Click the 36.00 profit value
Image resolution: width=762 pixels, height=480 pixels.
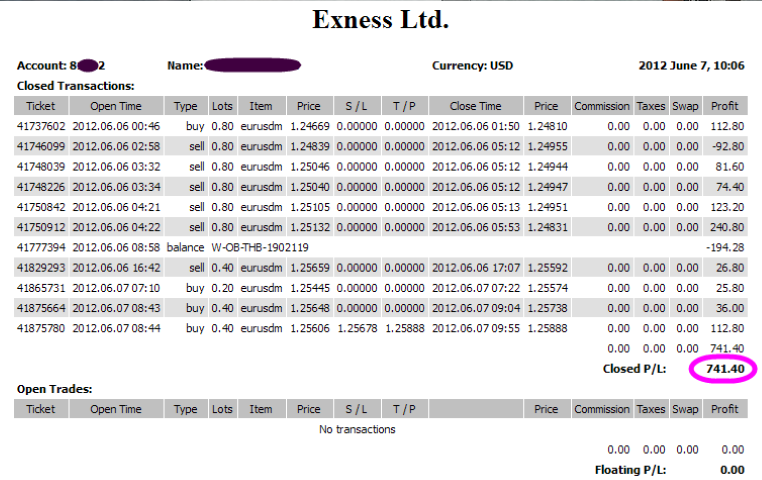pos(729,308)
